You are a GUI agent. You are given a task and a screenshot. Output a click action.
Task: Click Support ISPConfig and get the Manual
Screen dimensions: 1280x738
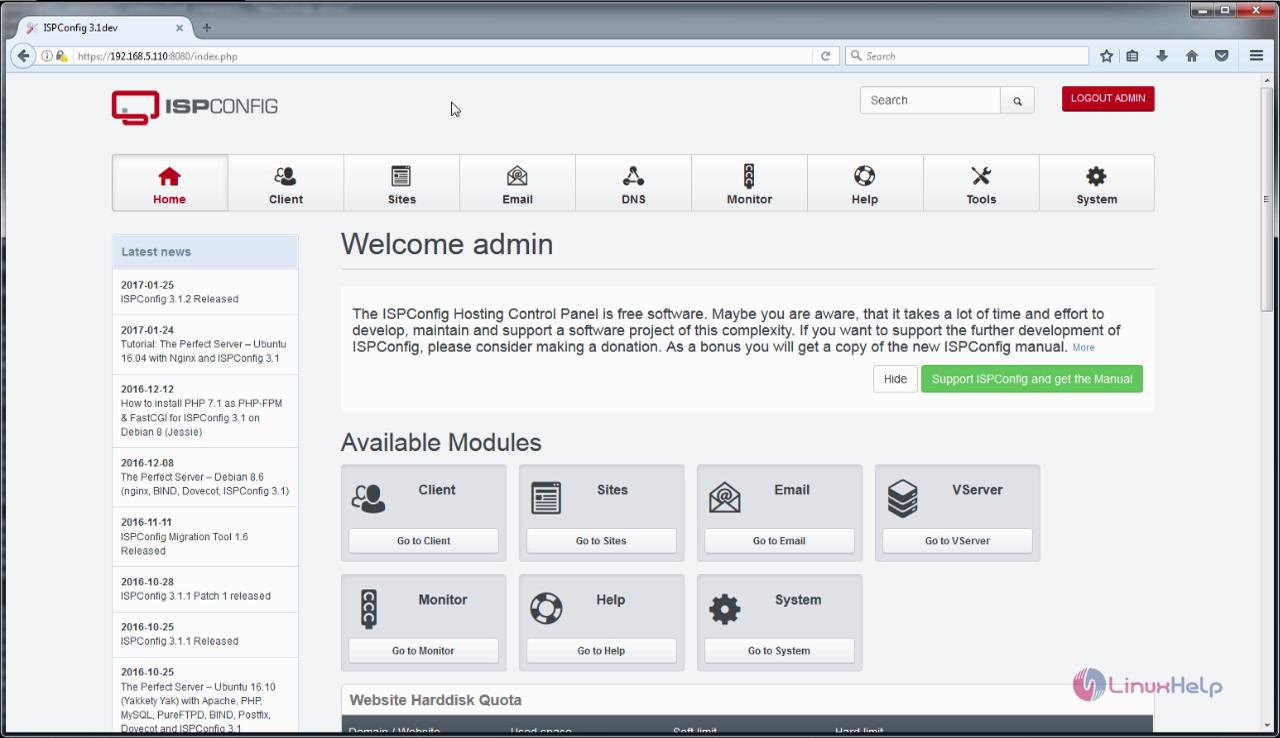(1032, 379)
